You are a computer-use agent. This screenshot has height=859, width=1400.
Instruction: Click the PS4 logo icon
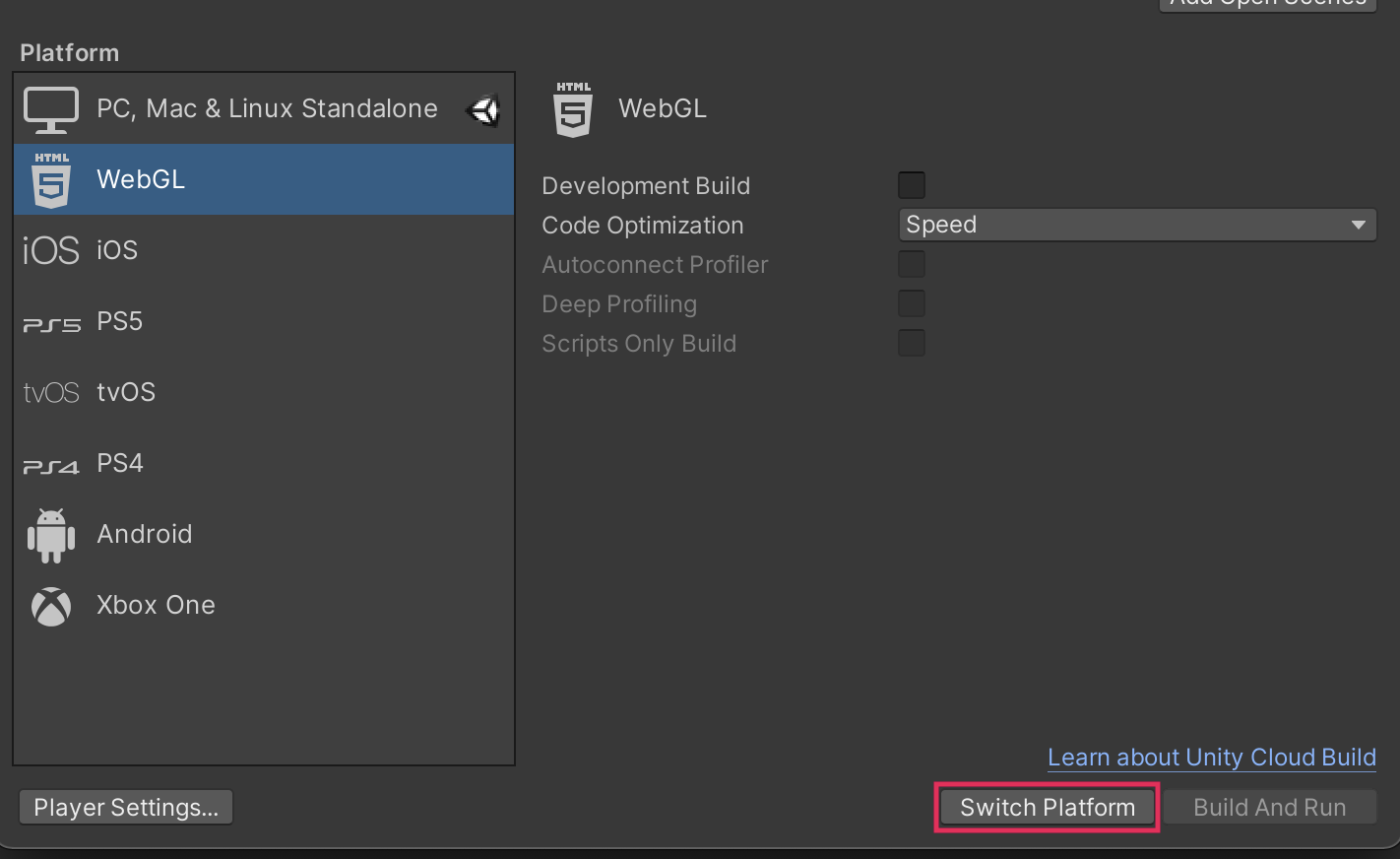51,466
